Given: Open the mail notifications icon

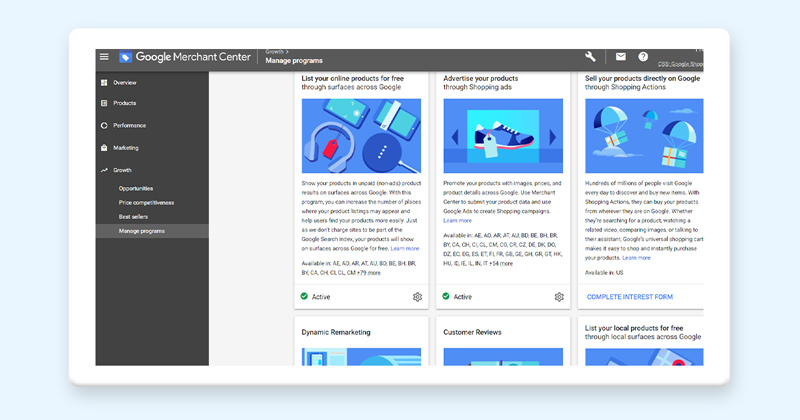Looking at the screenshot, I should coord(620,57).
